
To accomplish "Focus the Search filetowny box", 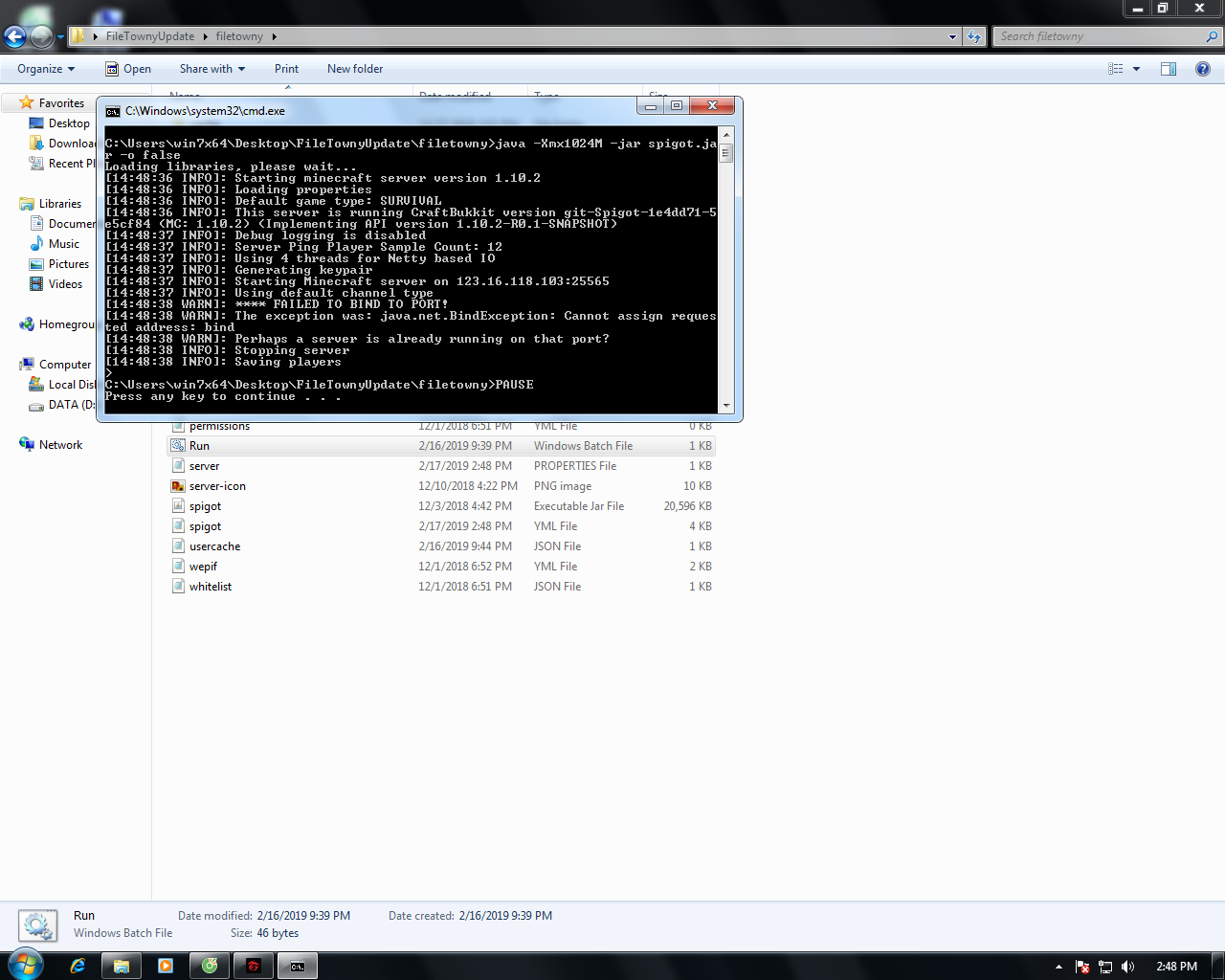I will 1101,36.
